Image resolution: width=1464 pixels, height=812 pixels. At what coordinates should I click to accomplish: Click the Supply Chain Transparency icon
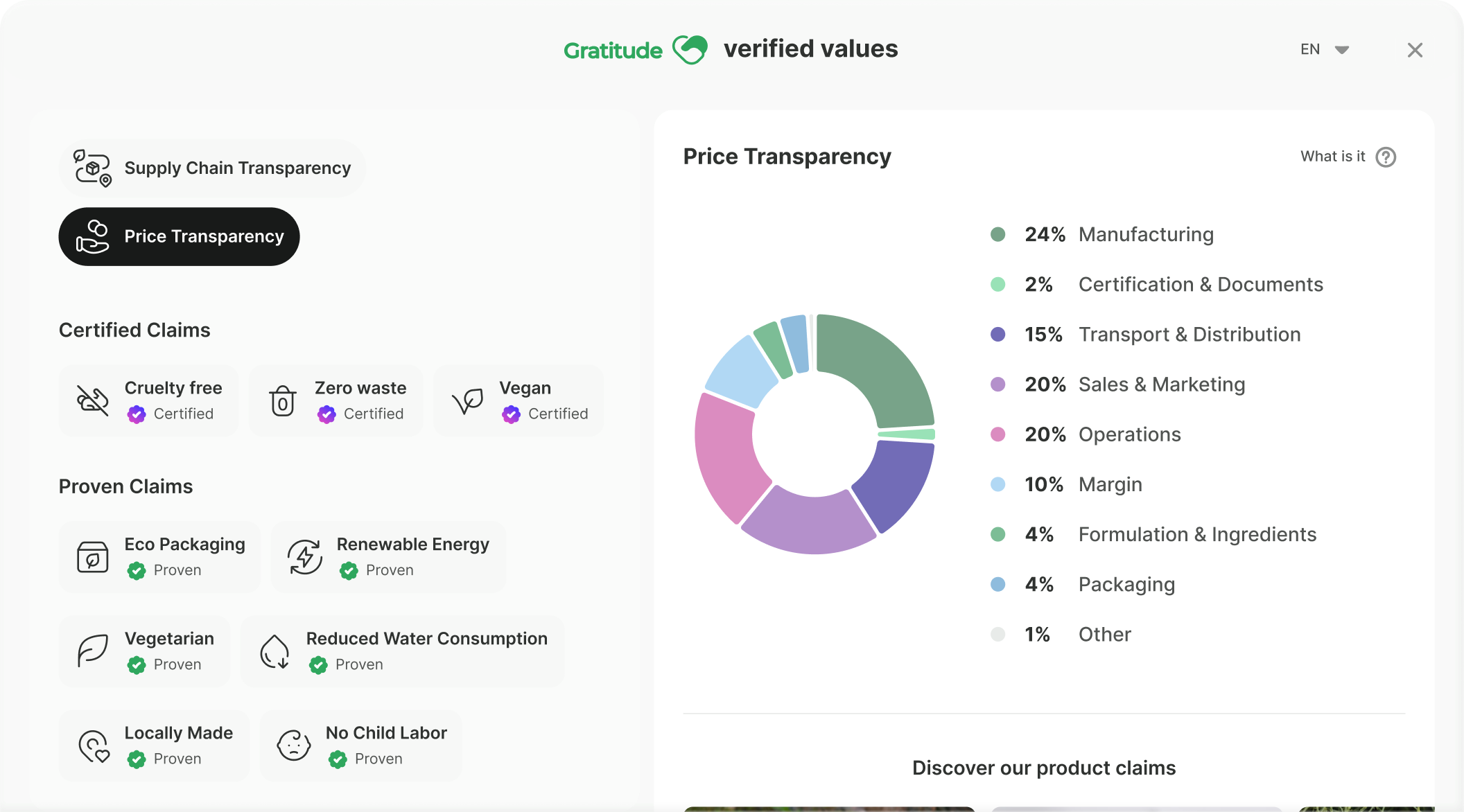[92, 168]
